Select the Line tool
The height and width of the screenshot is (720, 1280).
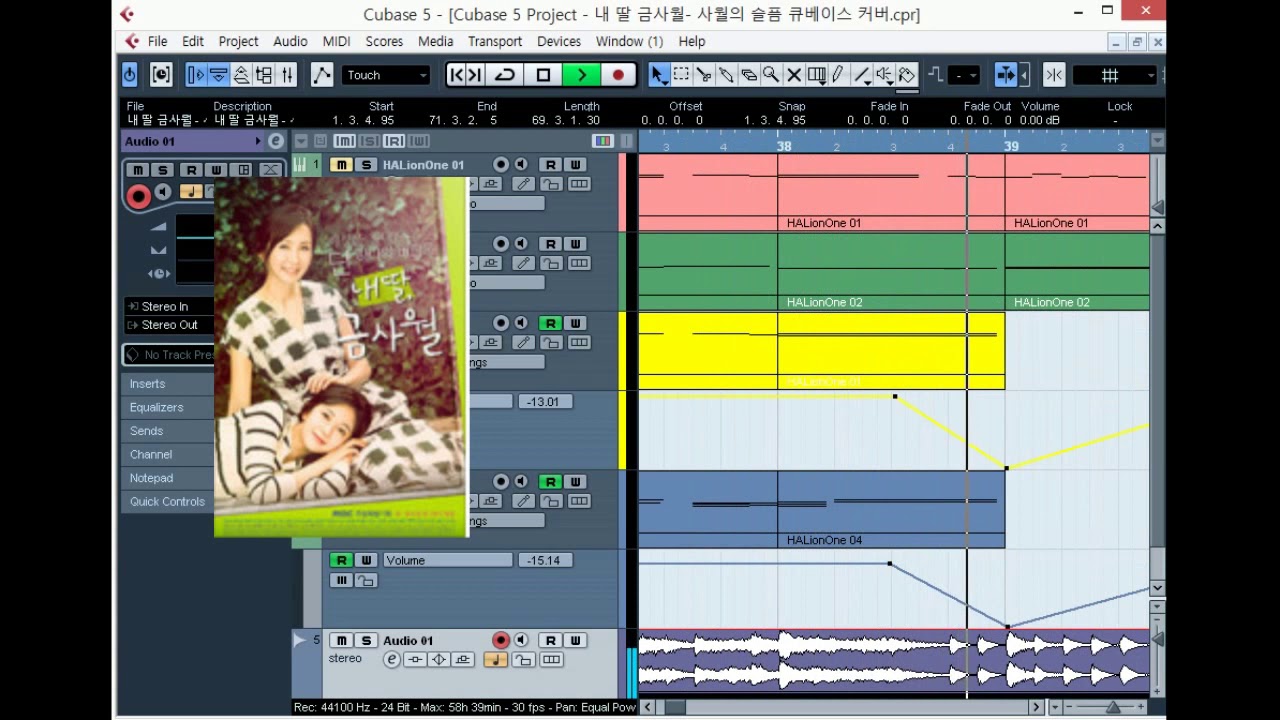[862, 75]
